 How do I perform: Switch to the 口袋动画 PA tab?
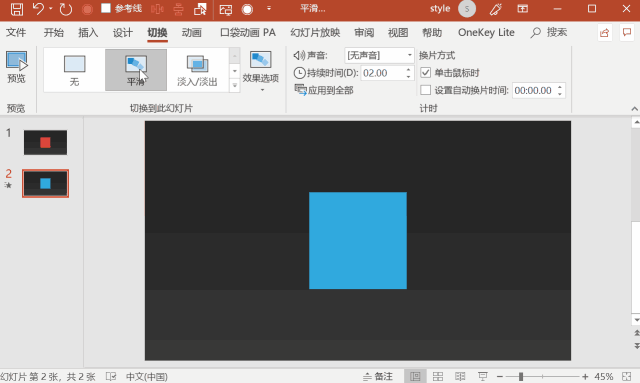248,32
